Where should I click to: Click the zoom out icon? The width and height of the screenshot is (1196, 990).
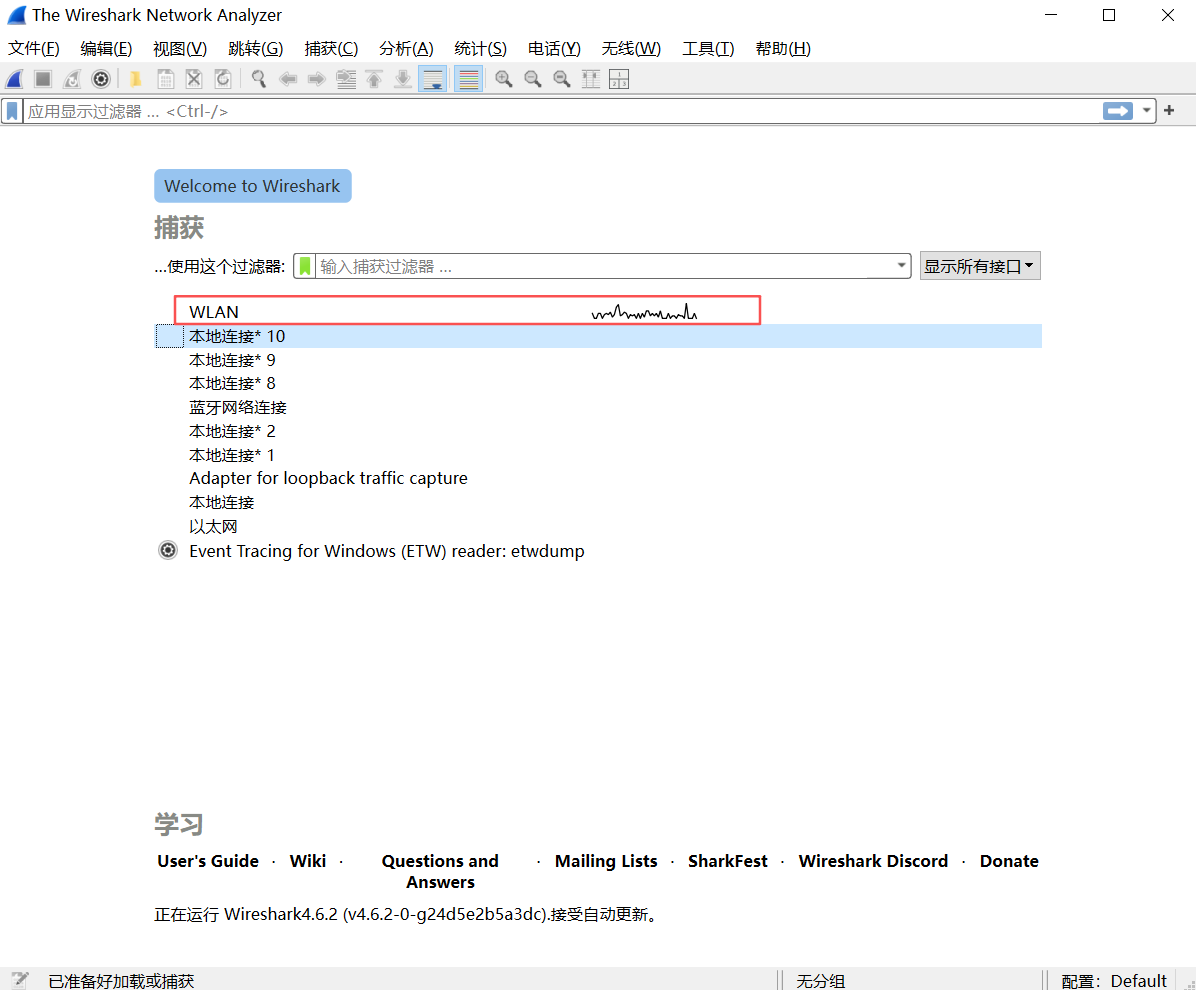pos(532,79)
